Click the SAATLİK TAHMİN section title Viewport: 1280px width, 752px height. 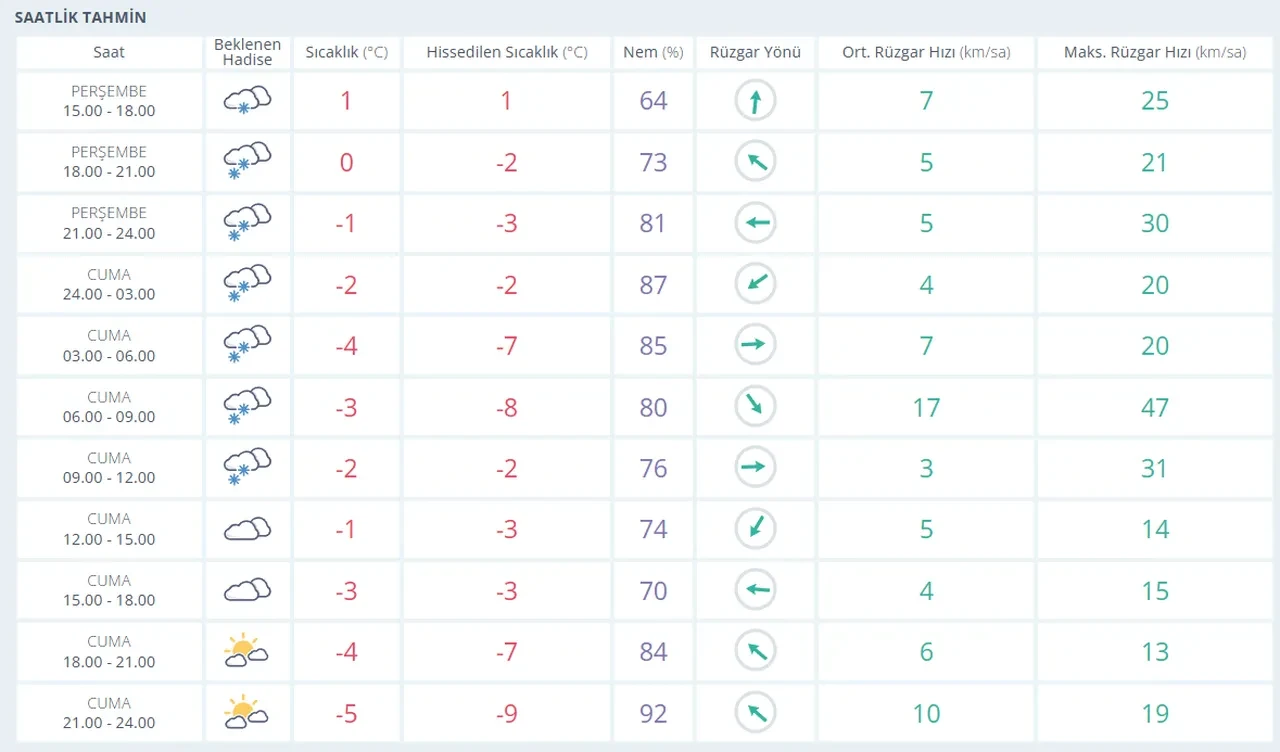[80, 18]
